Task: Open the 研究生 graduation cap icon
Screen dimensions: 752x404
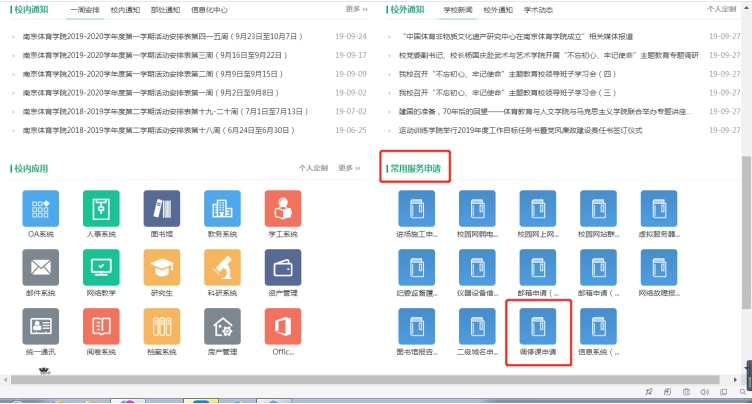Action: pyautogui.click(x=162, y=267)
